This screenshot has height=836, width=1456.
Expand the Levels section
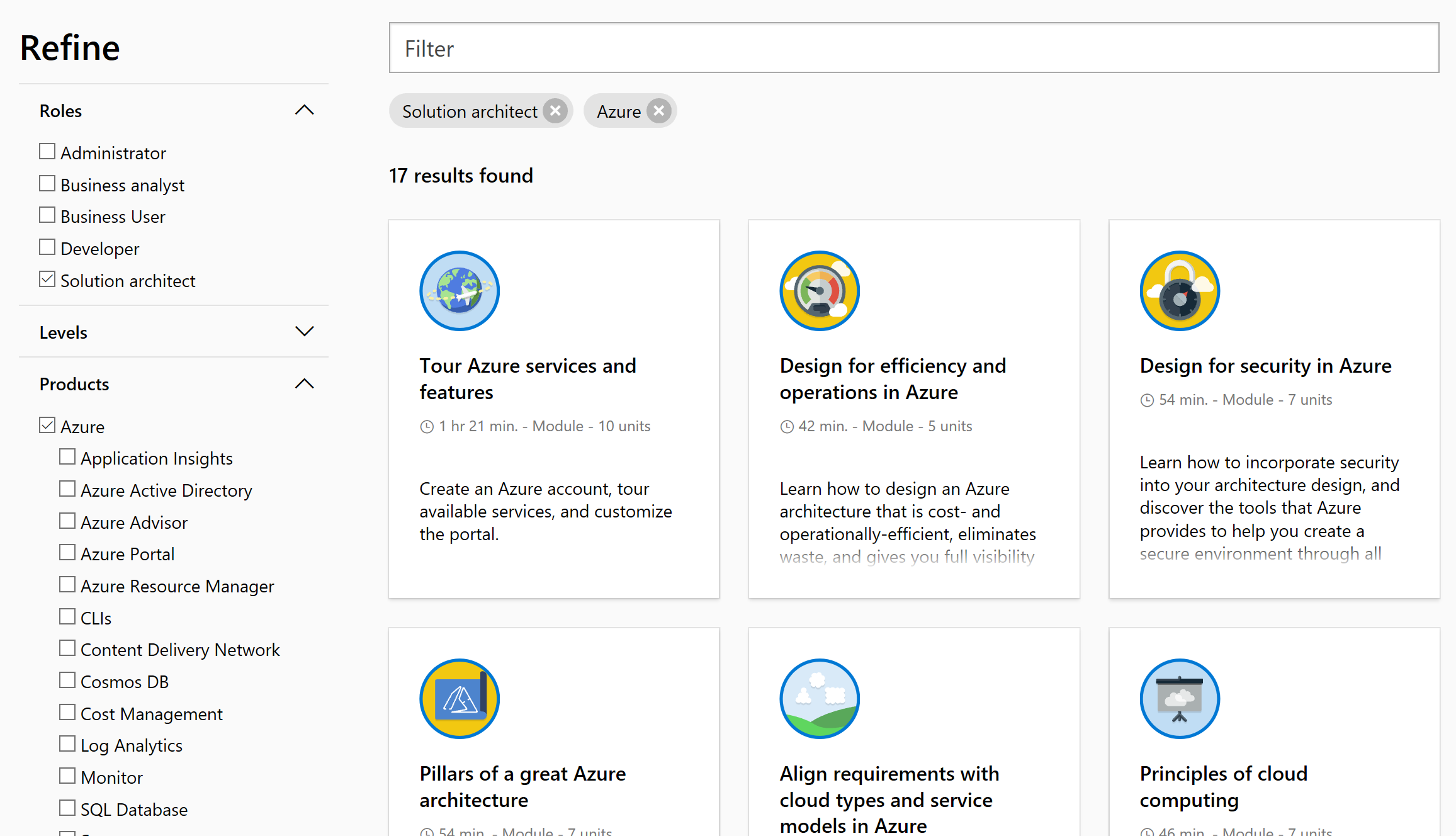point(305,331)
